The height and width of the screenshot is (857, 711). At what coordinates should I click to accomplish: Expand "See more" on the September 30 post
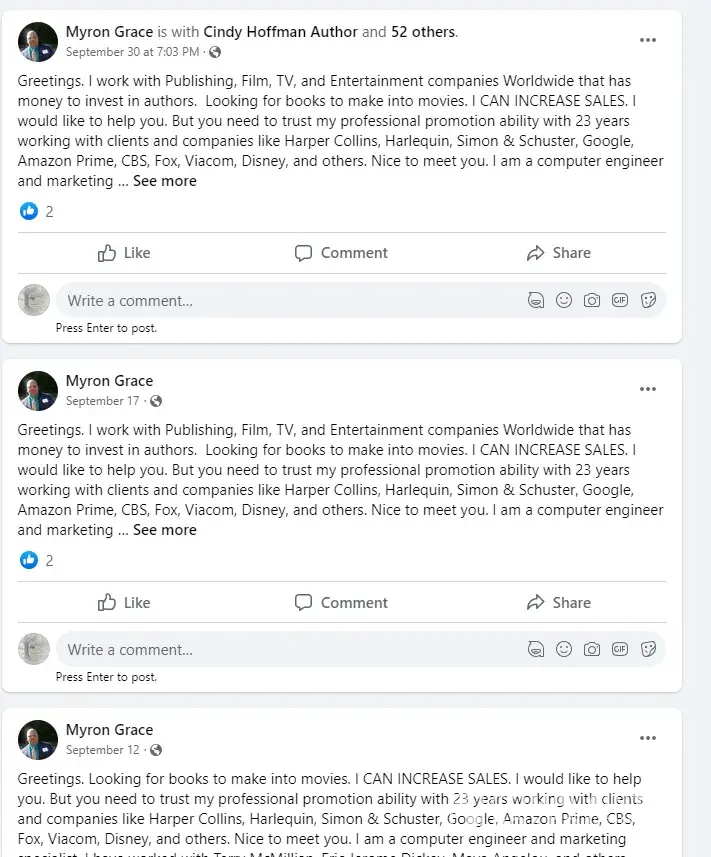click(165, 181)
